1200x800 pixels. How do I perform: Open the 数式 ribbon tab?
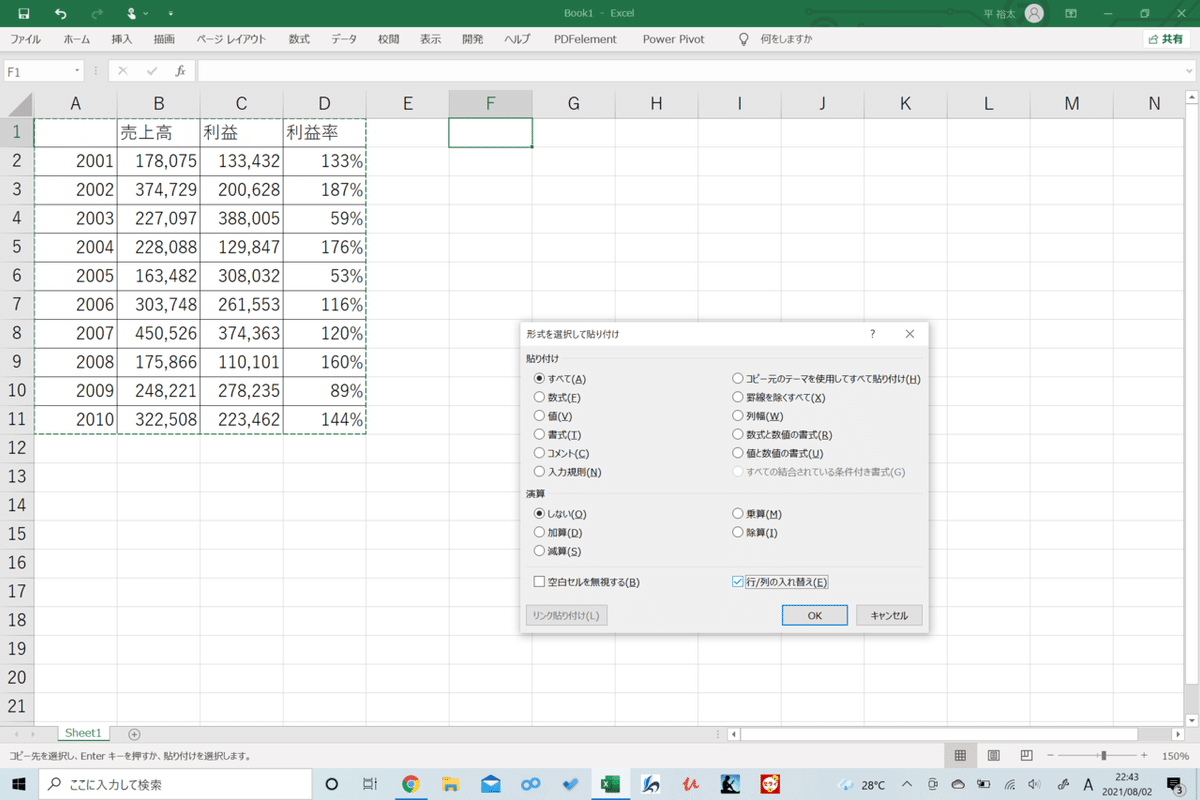pyautogui.click(x=299, y=39)
